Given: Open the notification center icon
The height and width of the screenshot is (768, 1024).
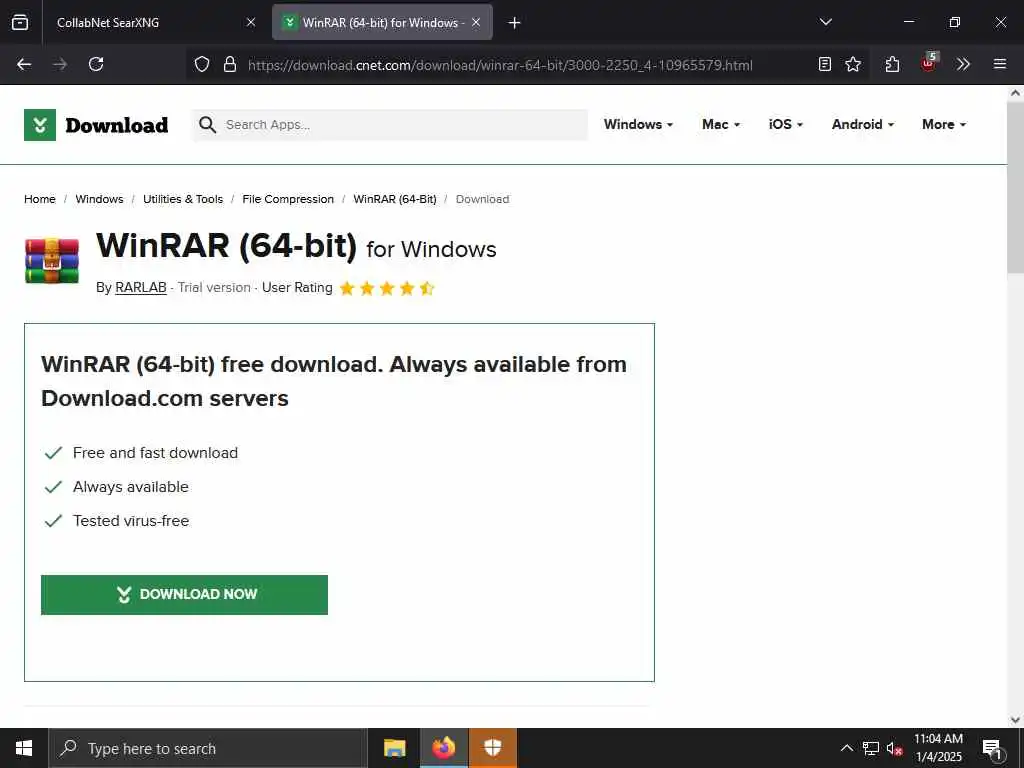Looking at the screenshot, I should pos(992,749).
